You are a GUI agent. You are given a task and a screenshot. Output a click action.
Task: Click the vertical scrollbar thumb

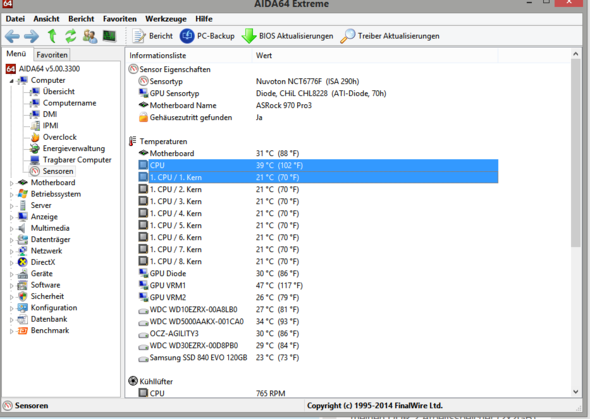click(576, 153)
